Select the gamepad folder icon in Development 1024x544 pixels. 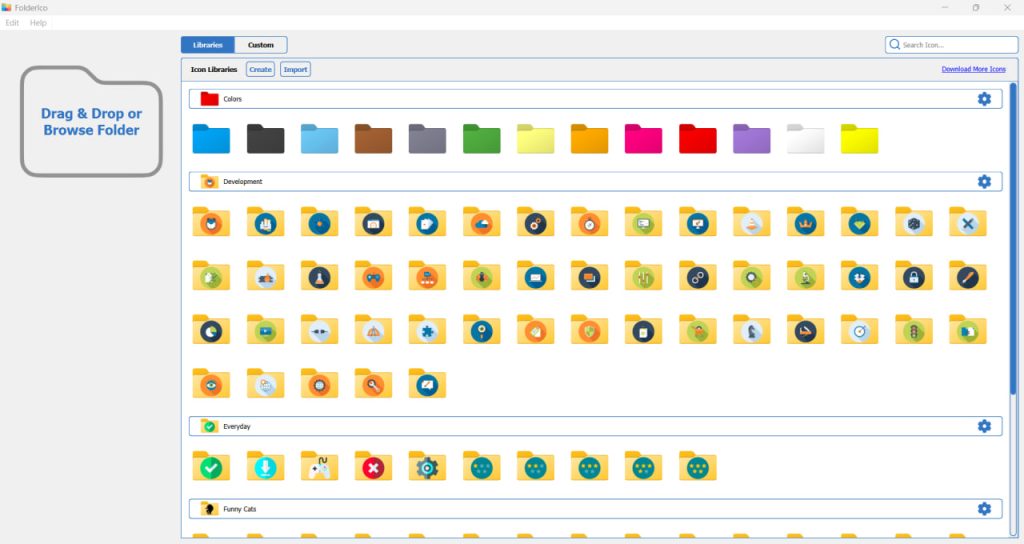pyautogui.click(x=373, y=276)
